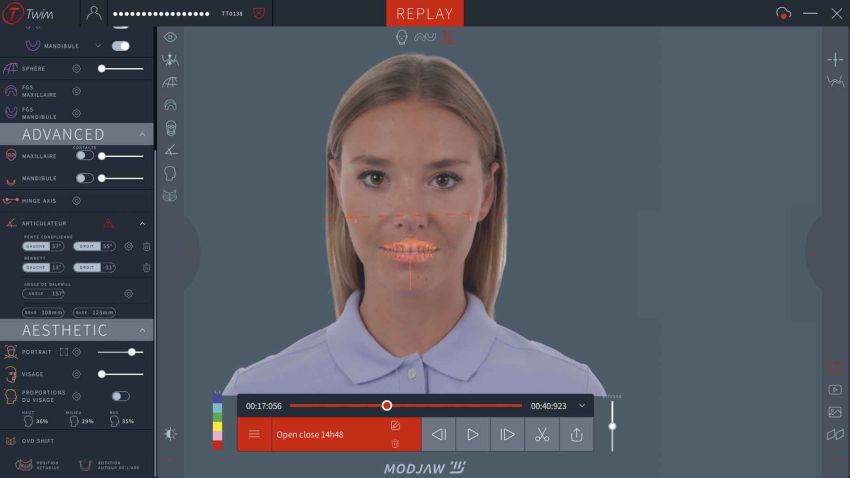This screenshot has height=478, width=850.
Task: Collapse the ADVANCED section
Action: pyautogui.click(x=142, y=134)
